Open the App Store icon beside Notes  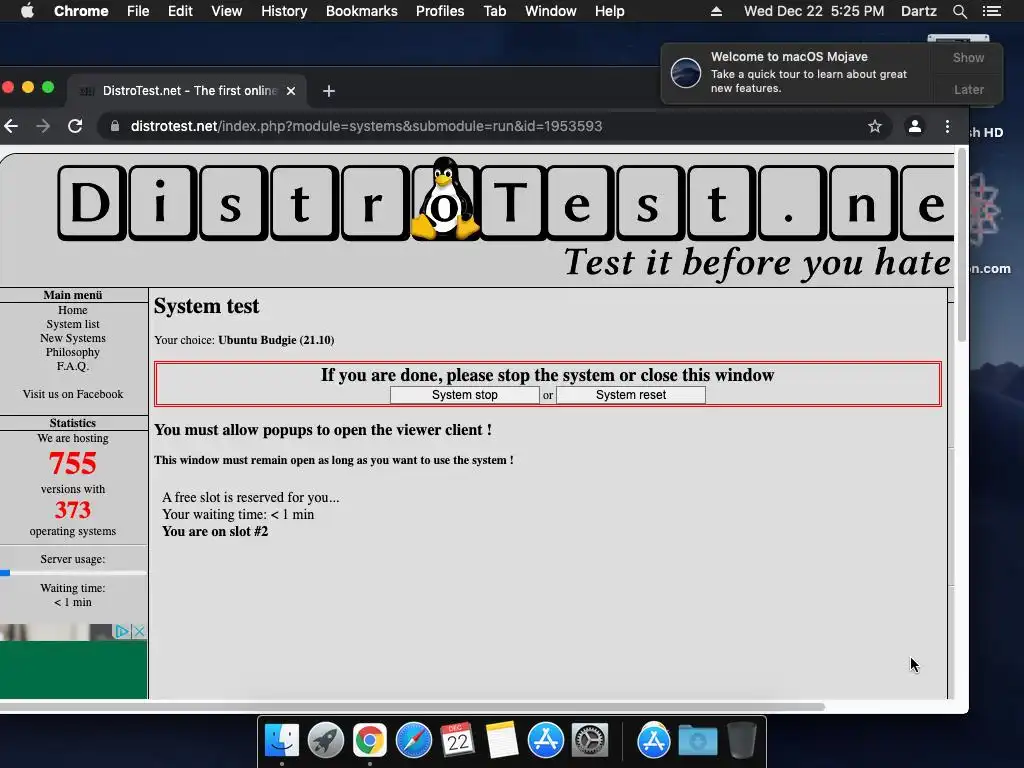coord(545,741)
